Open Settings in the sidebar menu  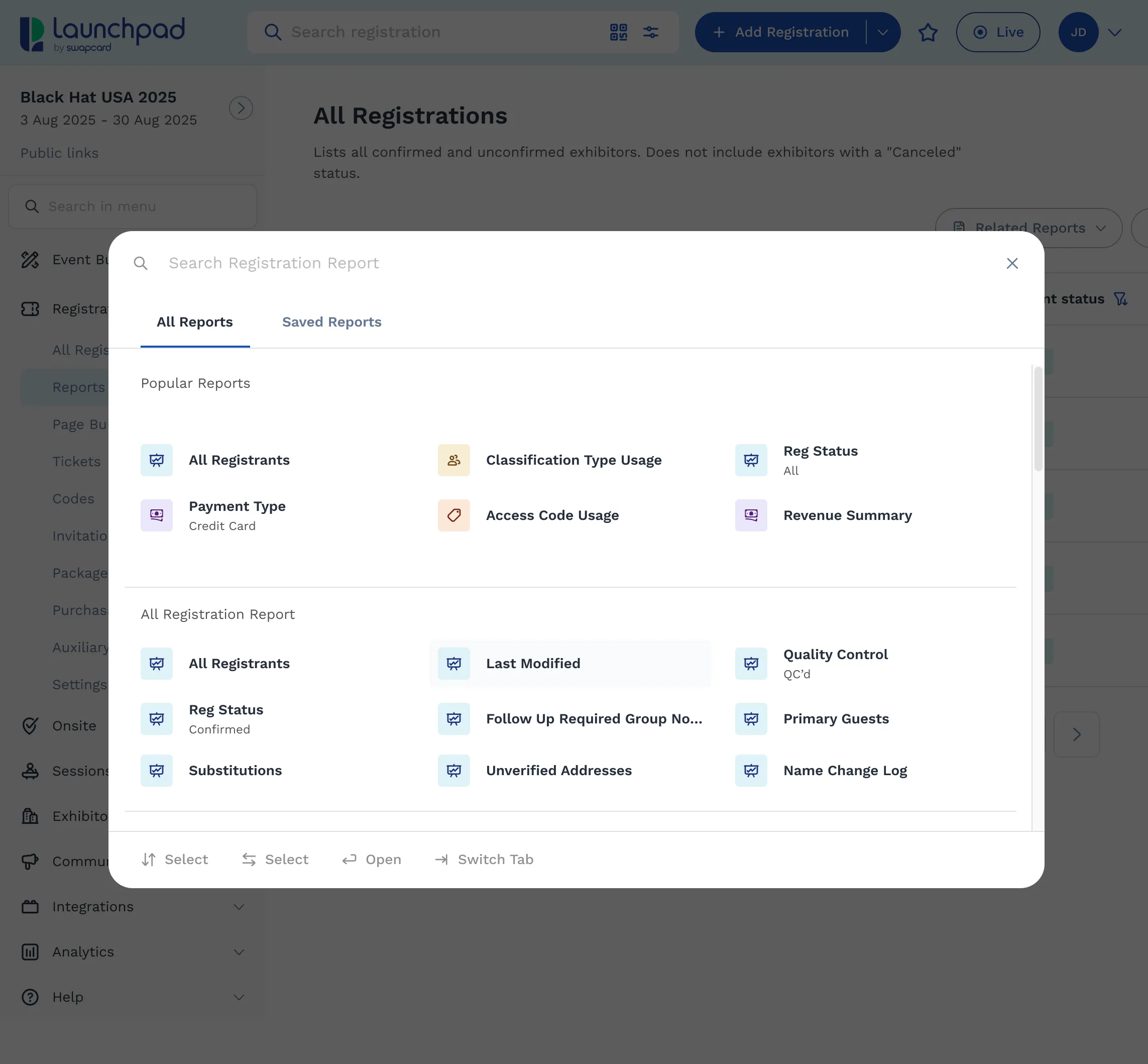79,685
